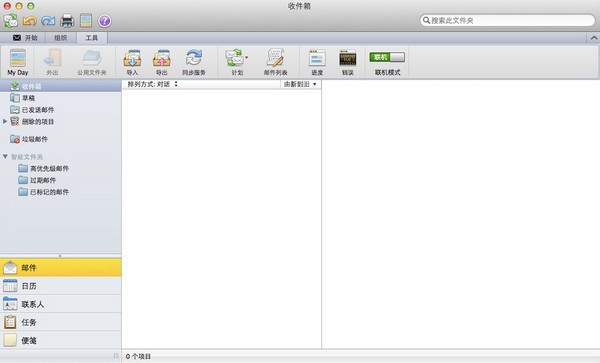This screenshot has height=363, width=600.
Task: Click the navigation pane divider handle dot
Action: [60, 256]
